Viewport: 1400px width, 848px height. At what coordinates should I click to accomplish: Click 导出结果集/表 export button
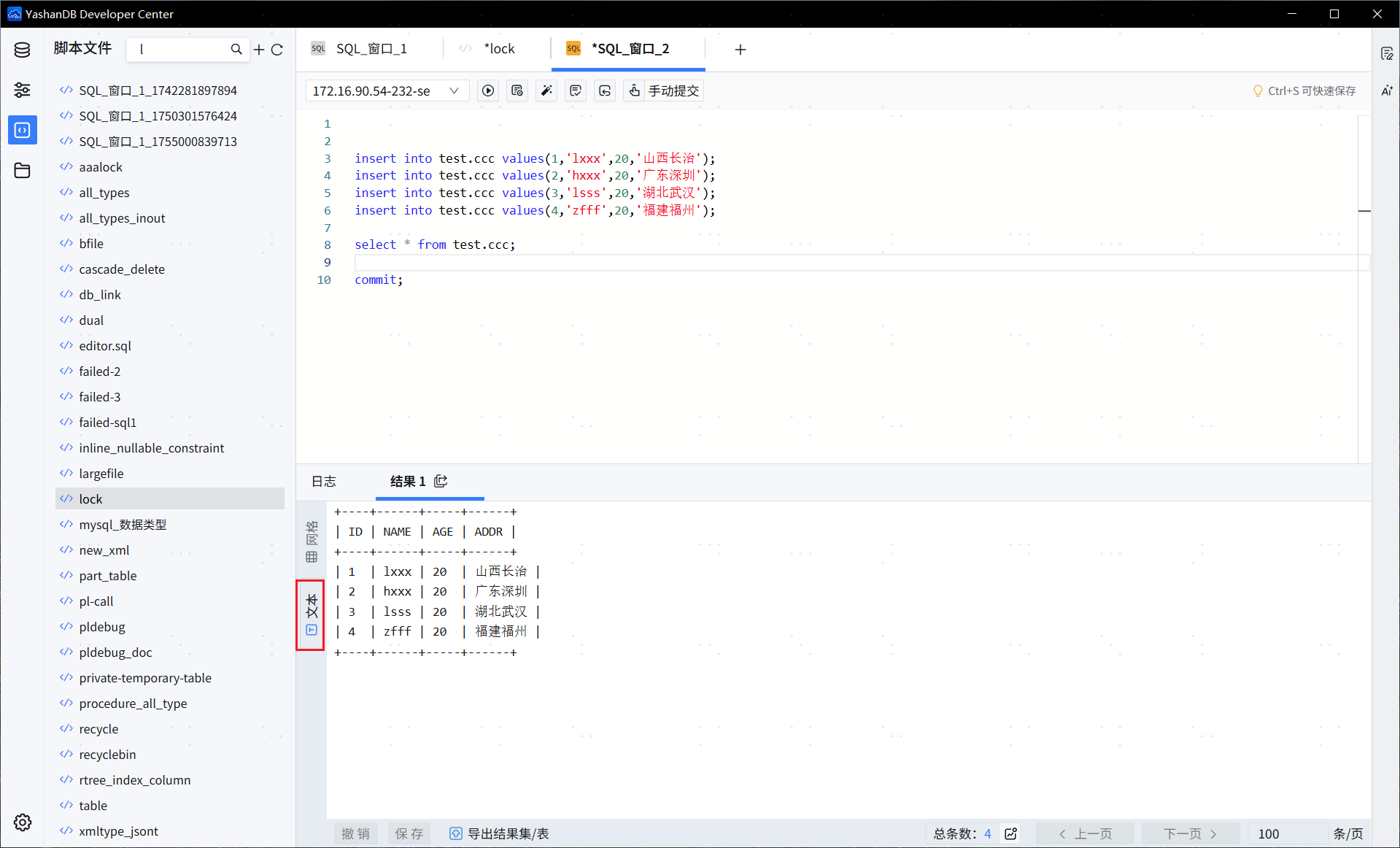(500, 833)
